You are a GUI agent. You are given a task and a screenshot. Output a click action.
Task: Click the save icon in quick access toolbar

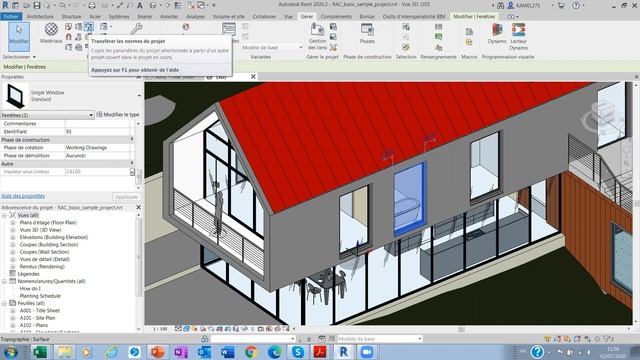pyautogui.click(x=37, y=5)
